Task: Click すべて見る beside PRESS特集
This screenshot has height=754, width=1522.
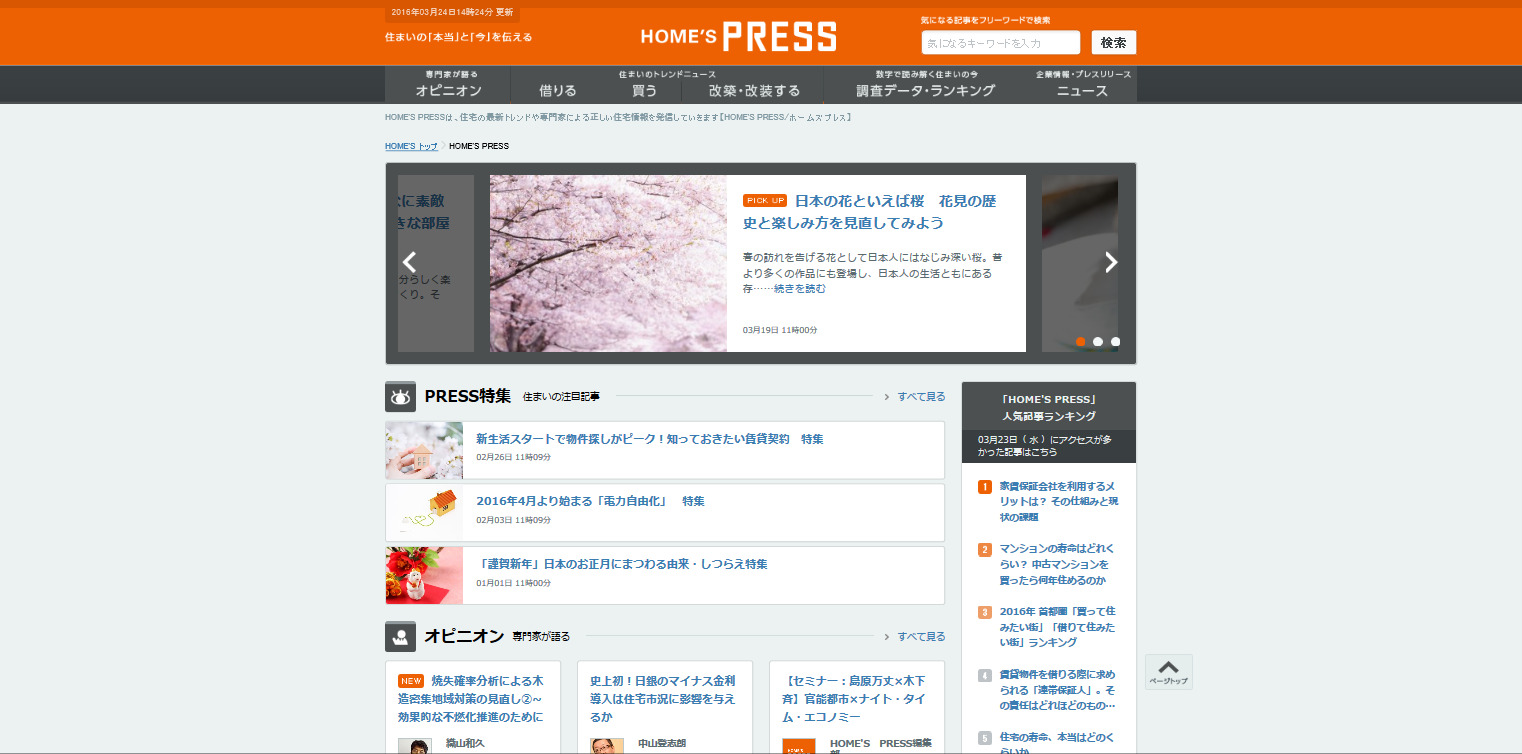Action: [921, 397]
